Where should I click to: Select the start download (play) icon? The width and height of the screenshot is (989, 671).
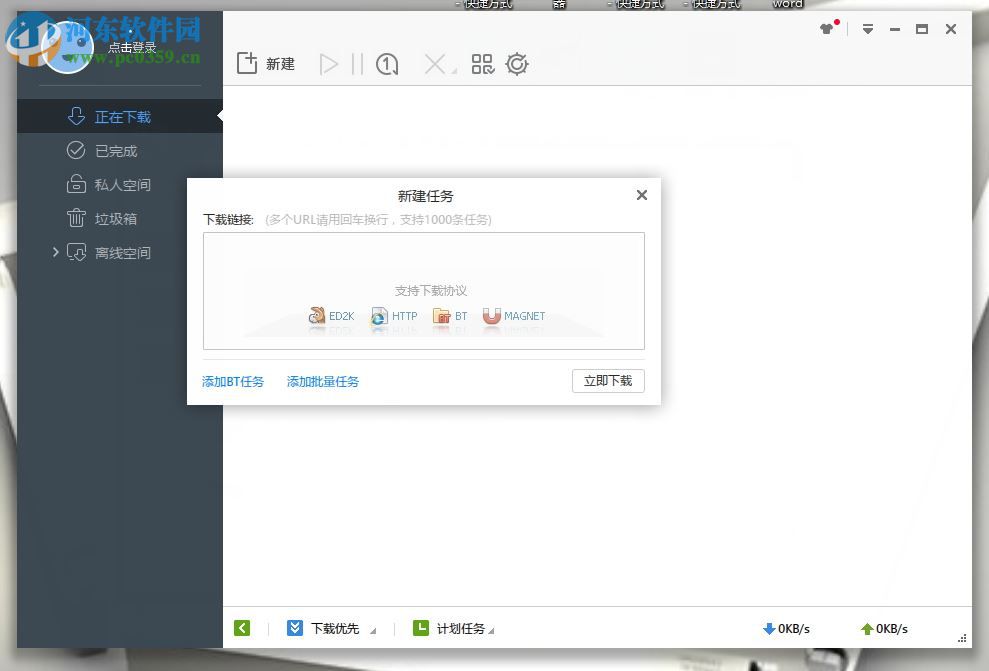(329, 63)
